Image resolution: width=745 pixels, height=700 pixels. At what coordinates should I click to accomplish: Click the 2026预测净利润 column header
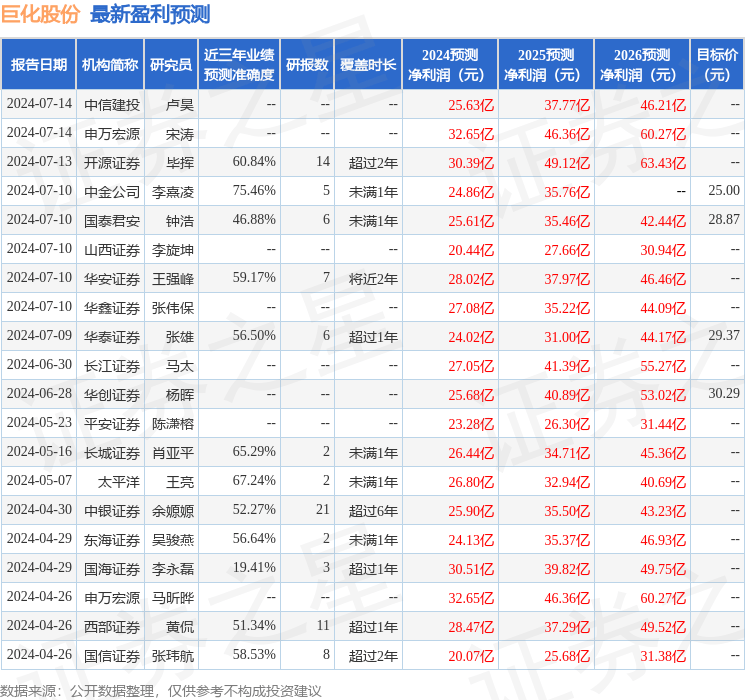click(642, 65)
